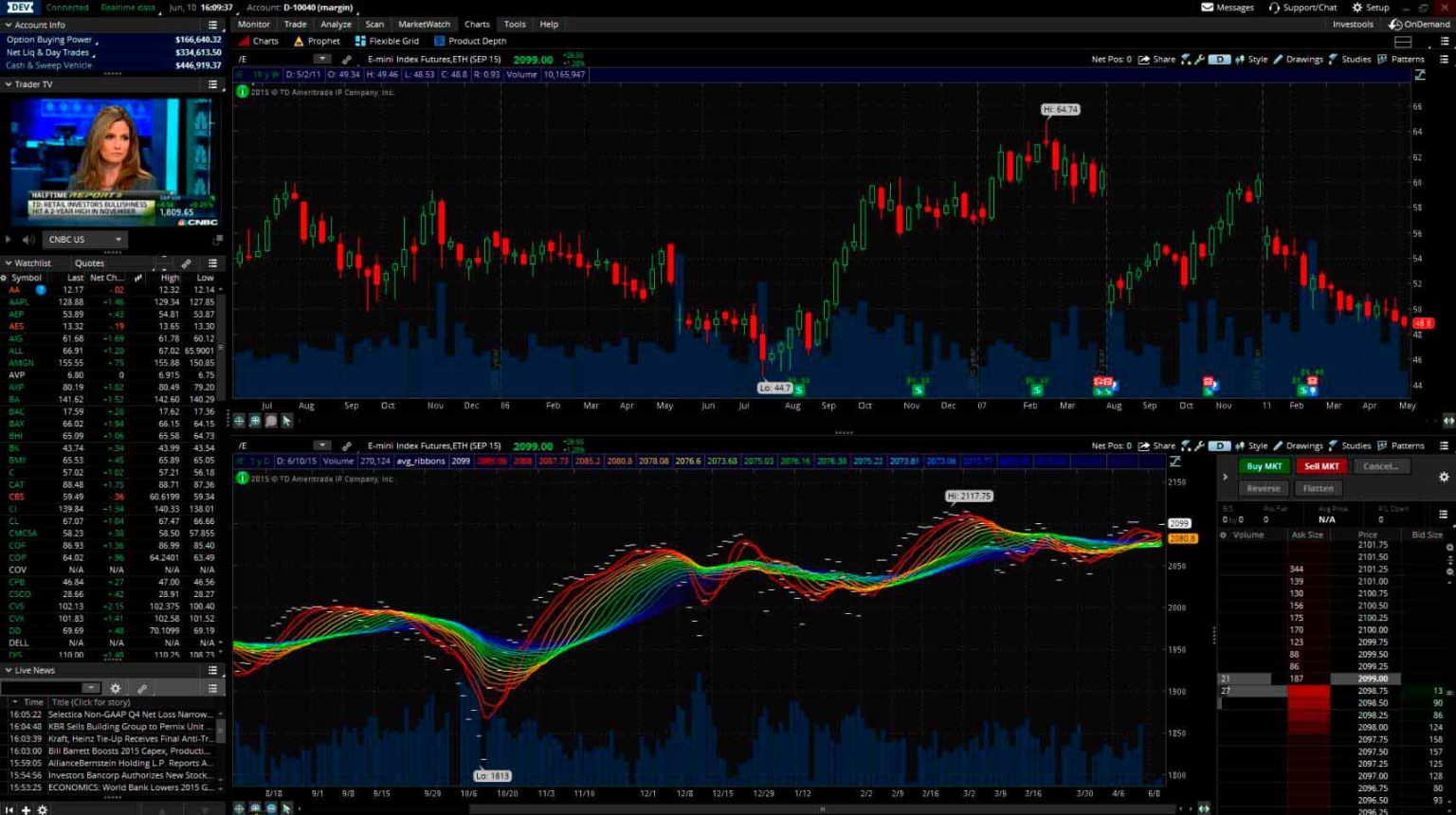Click the Buy MKT button
Screen dimensions: 1456x815
point(1264,466)
